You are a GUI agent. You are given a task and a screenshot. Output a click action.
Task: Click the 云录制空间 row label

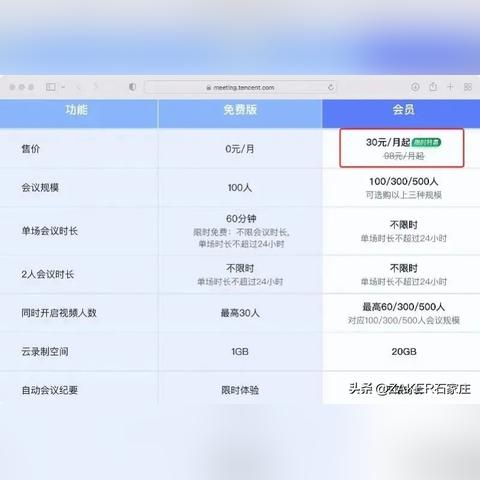(x=45, y=351)
